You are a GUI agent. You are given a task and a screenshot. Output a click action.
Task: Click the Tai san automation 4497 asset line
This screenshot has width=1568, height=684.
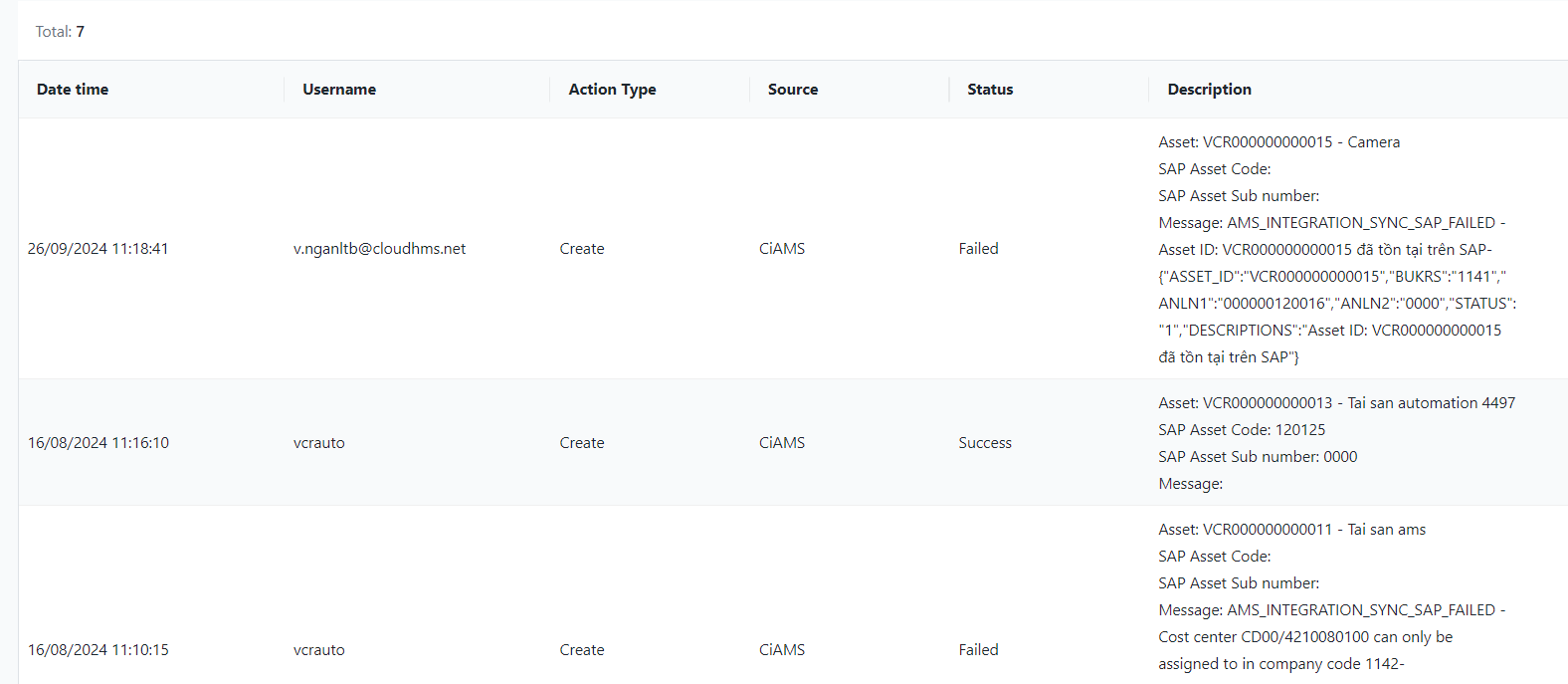1336,403
